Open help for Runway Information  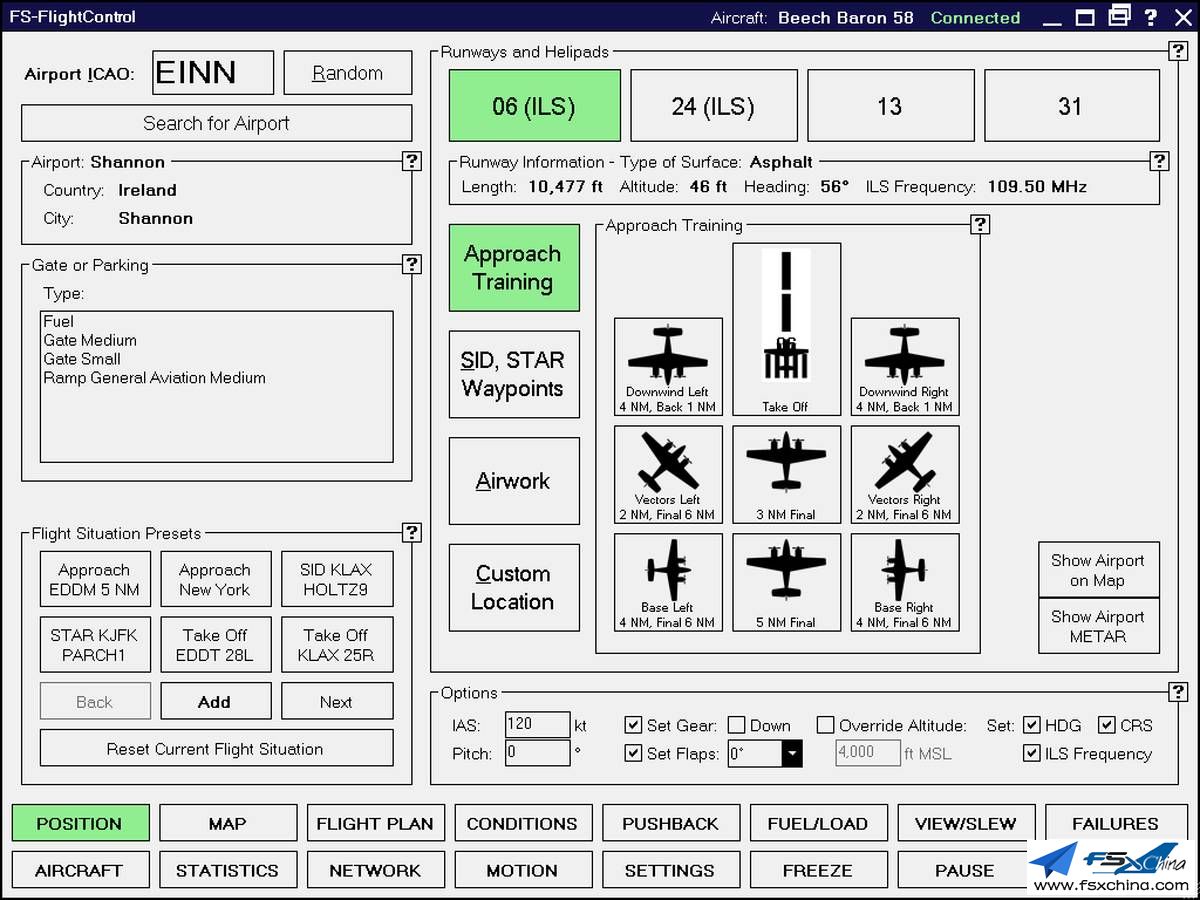1159,161
